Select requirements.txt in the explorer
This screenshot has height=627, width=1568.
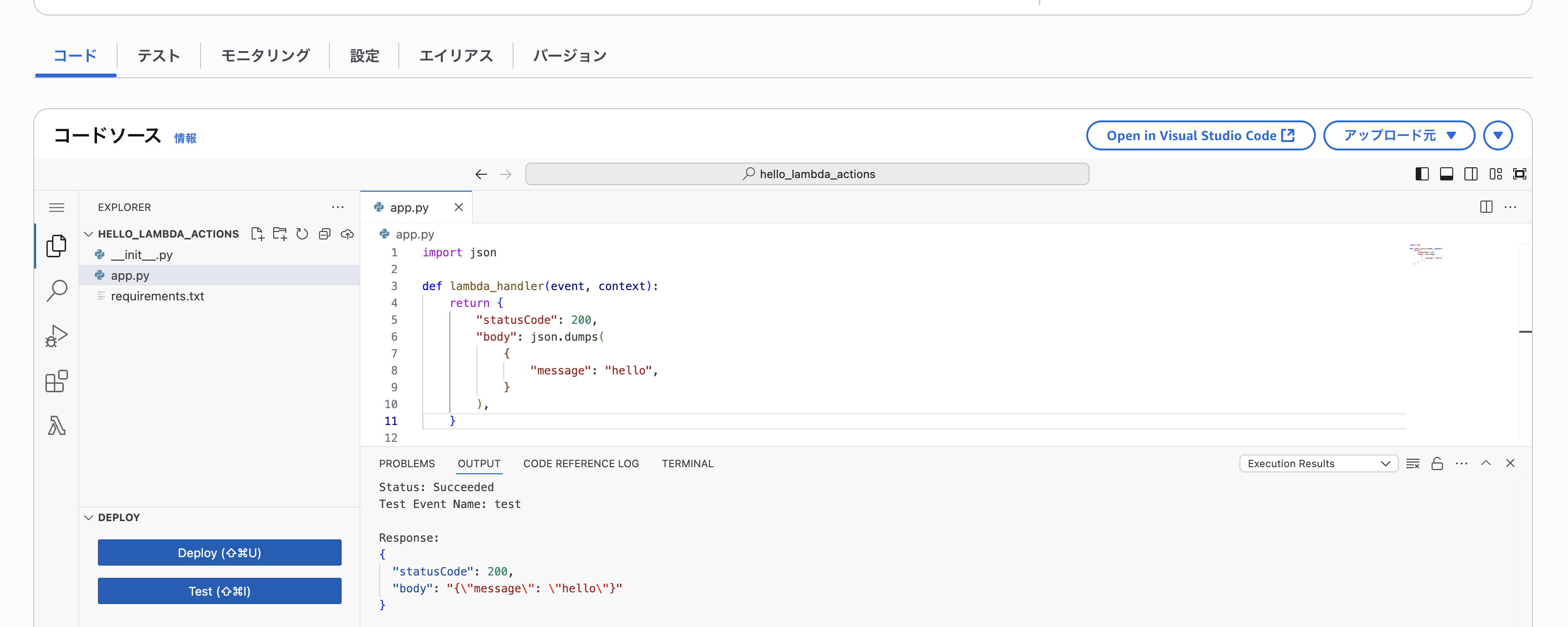[x=157, y=297]
